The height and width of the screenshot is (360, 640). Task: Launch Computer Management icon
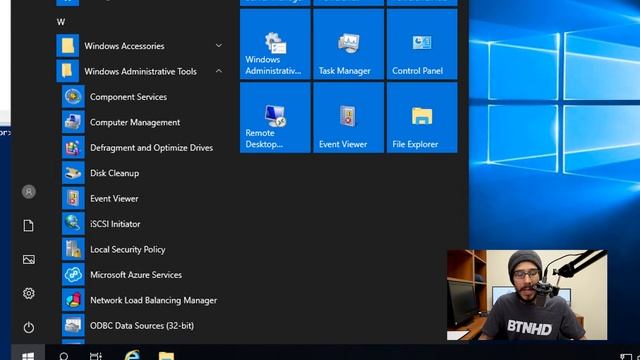(x=73, y=122)
